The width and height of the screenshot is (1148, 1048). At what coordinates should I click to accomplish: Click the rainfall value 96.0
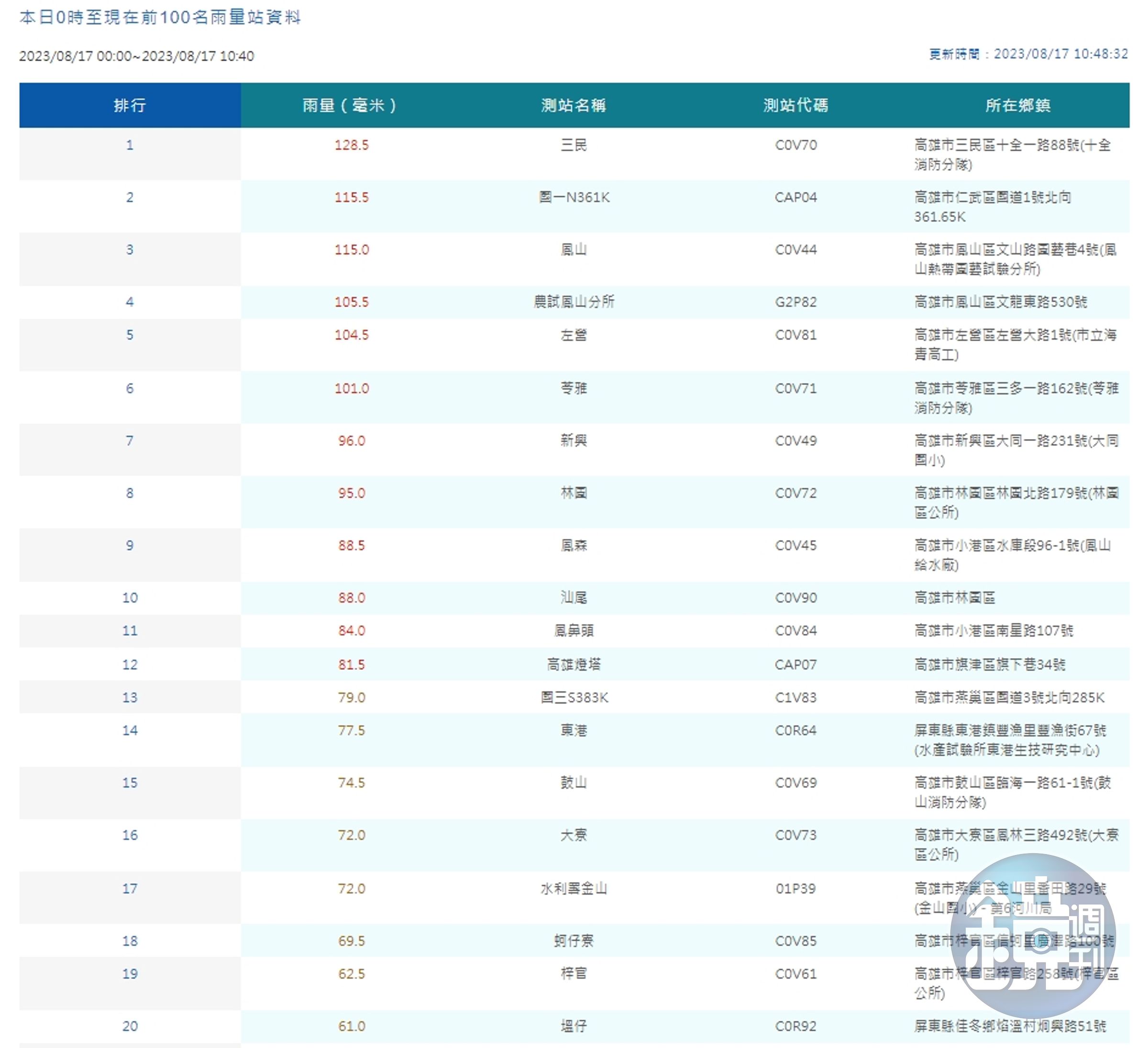(352, 441)
